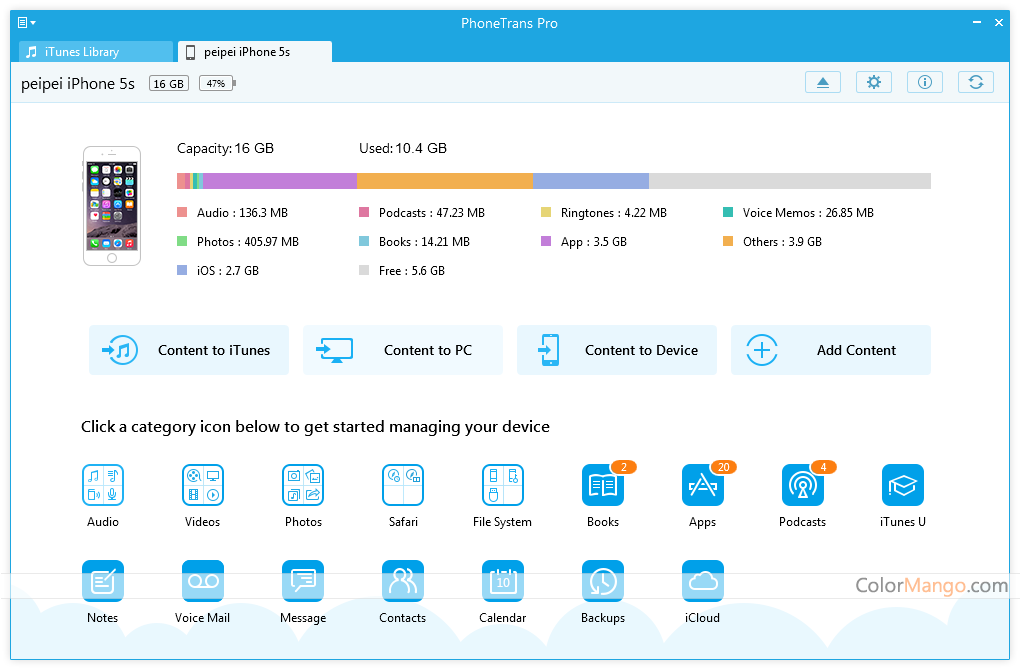The width and height of the screenshot is (1020, 670).
Task: Click the 'Books : 14.21 MB' legend text
Action: 424,242
